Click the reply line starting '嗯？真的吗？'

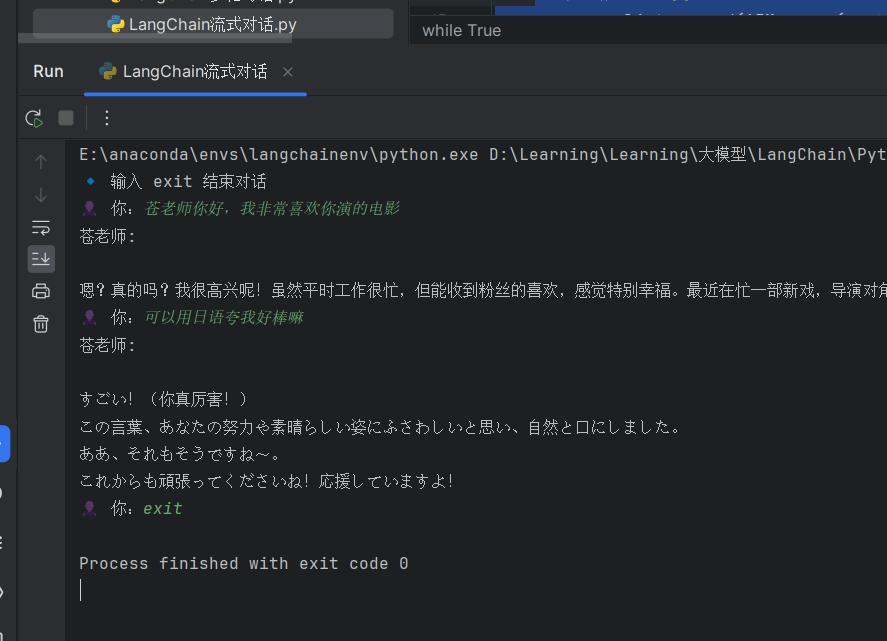coord(483,291)
